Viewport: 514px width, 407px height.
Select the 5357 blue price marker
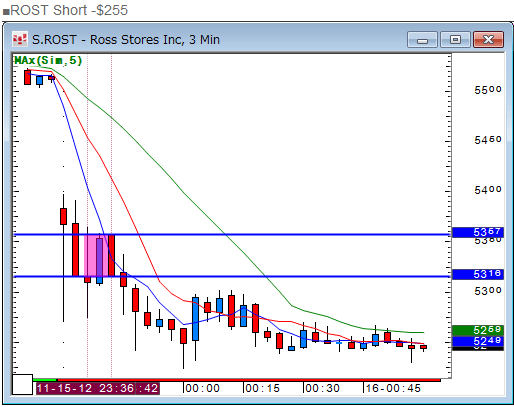478,232
